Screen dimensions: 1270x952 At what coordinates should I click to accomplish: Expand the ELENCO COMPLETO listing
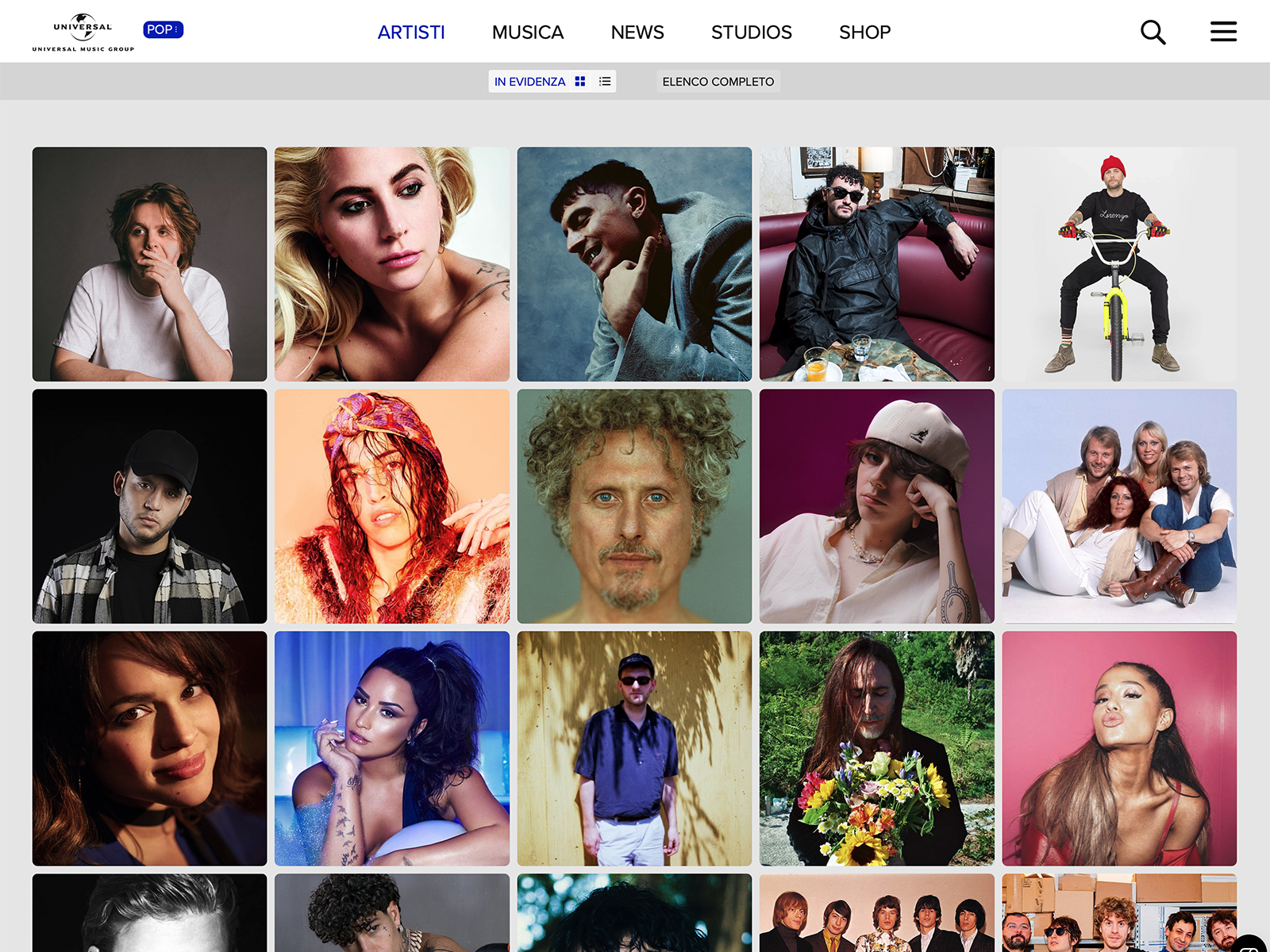coord(718,81)
